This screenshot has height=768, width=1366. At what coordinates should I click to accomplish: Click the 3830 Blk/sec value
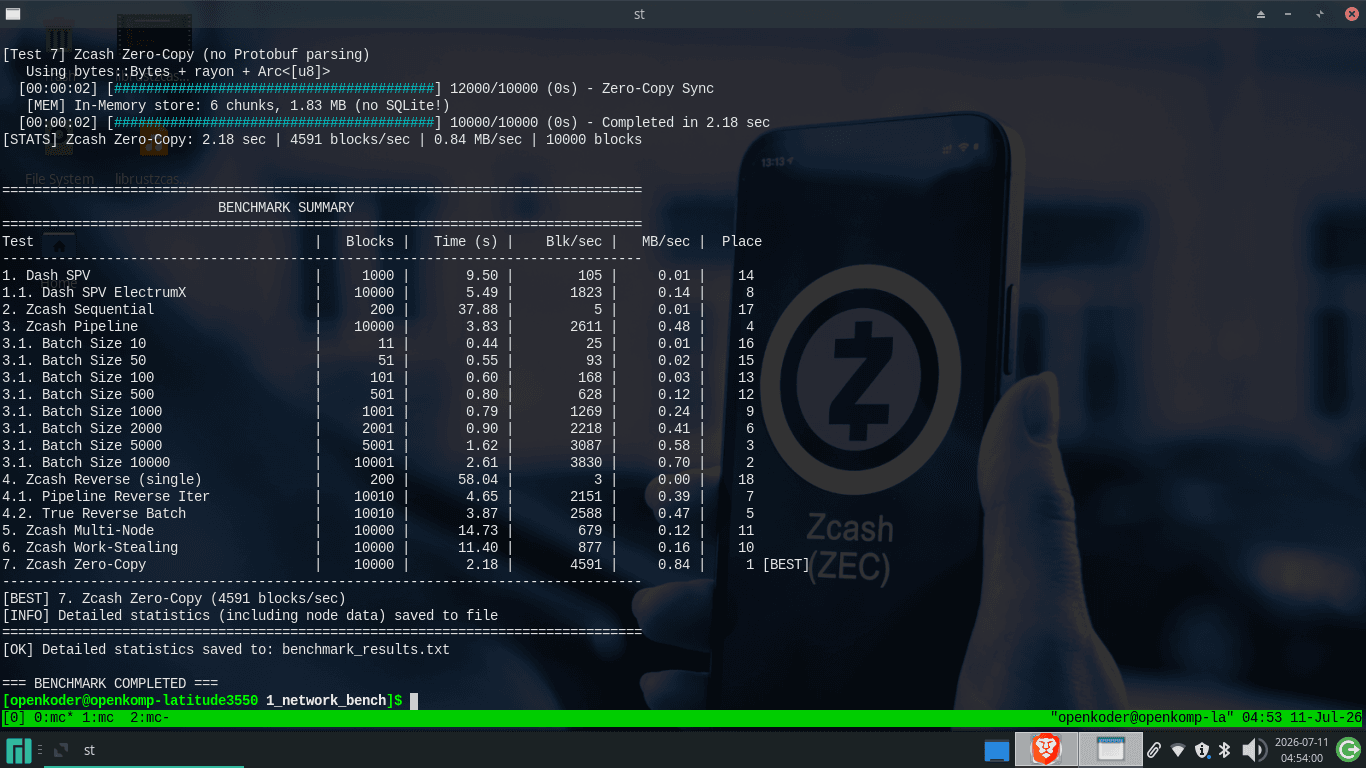586,462
